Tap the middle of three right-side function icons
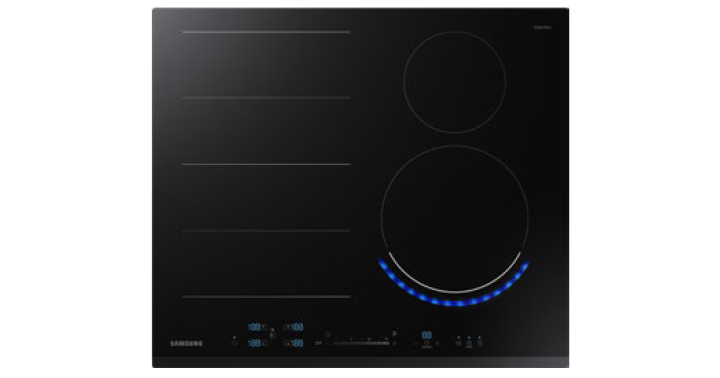The height and width of the screenshot is (378, 720). pyautogui.click(x=469, y=342)
